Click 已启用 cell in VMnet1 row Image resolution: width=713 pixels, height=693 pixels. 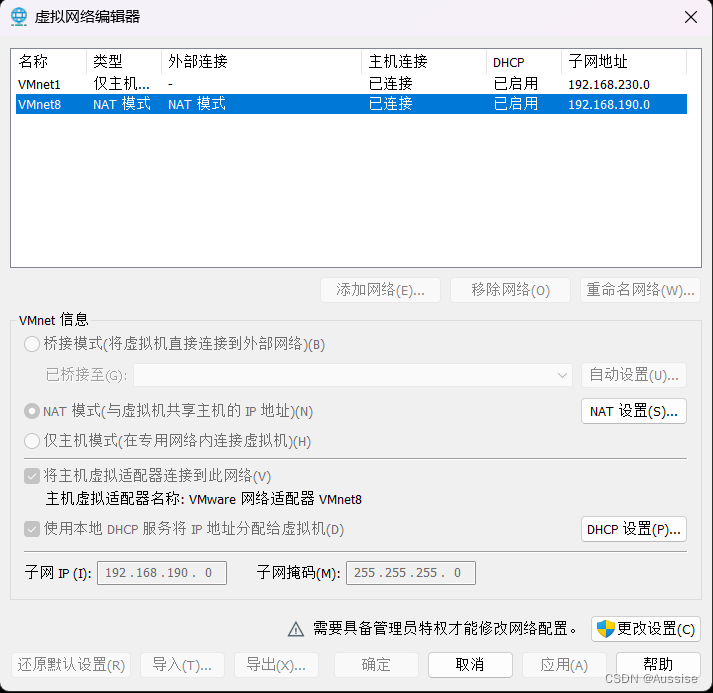[x=516, y=84]
